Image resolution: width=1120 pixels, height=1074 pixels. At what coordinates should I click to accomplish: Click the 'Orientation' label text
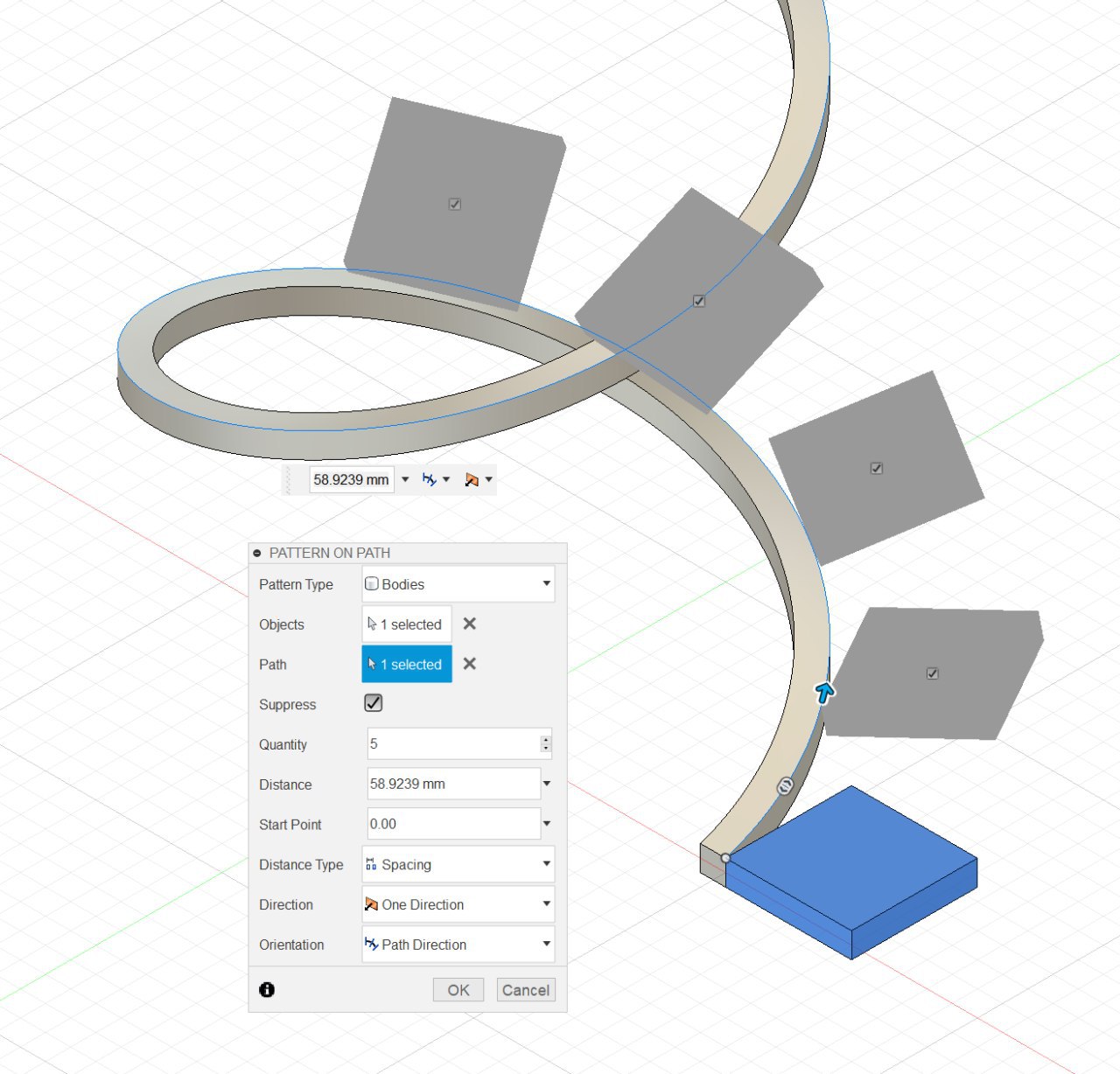[291, 945]
